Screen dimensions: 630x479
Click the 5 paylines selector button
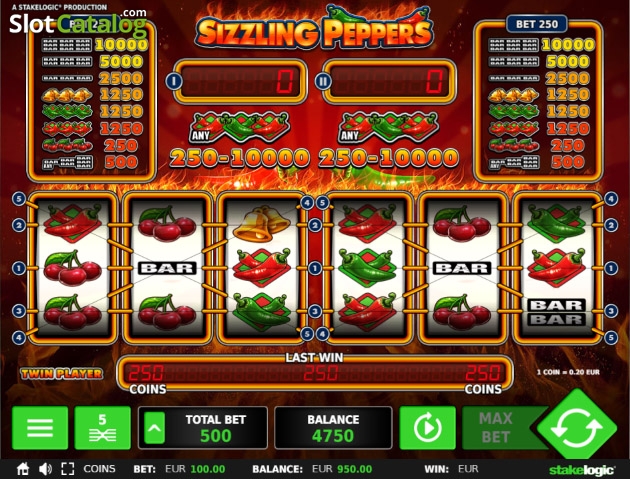(x=102, y=428)
